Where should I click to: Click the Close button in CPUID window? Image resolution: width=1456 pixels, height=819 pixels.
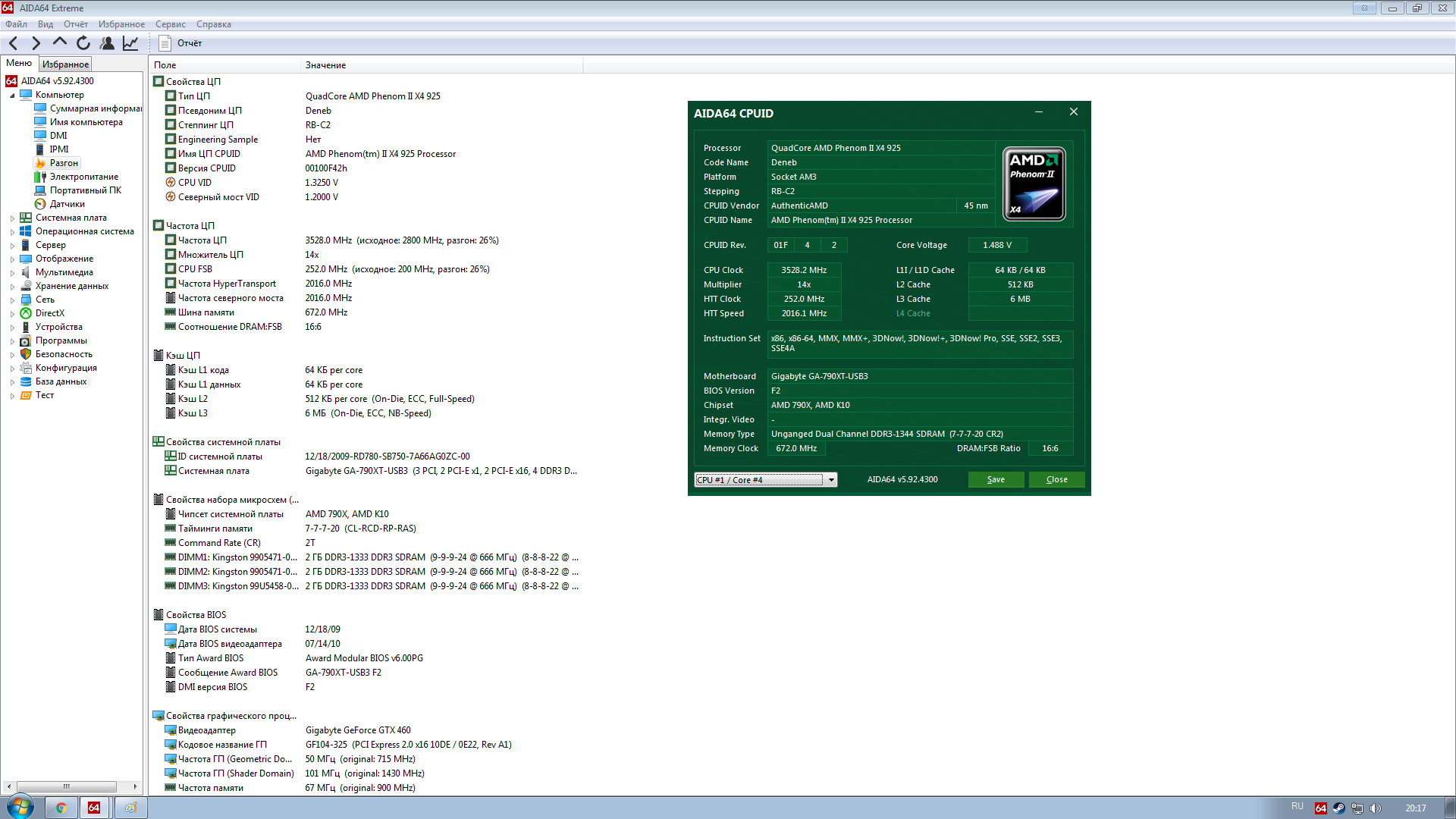tap(1056, 480)
